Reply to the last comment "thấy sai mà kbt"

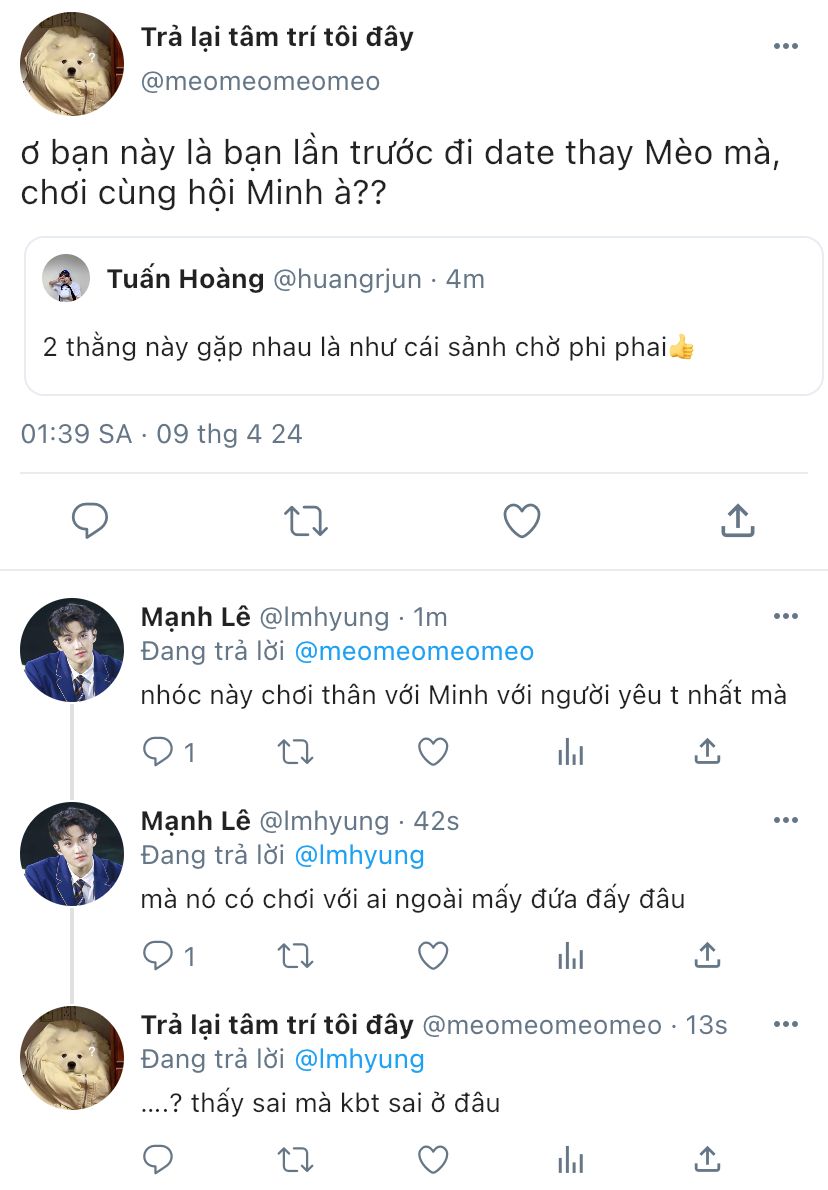click(158, 1160)
